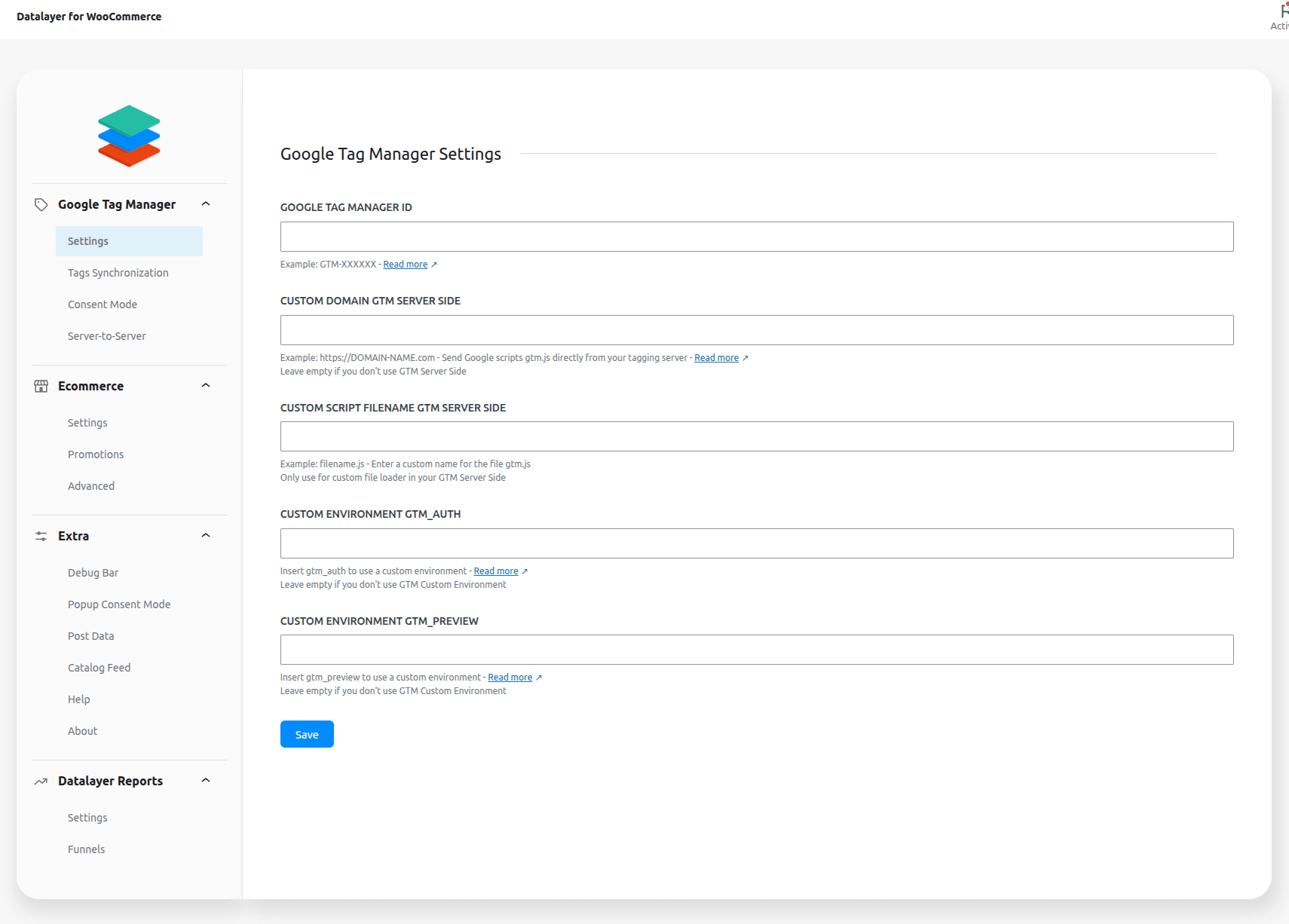This screenshot has height=924, width=1289.
Task: Open Ecommerce Promotions page
Action: pyautogui.click(x=96, y=454)
